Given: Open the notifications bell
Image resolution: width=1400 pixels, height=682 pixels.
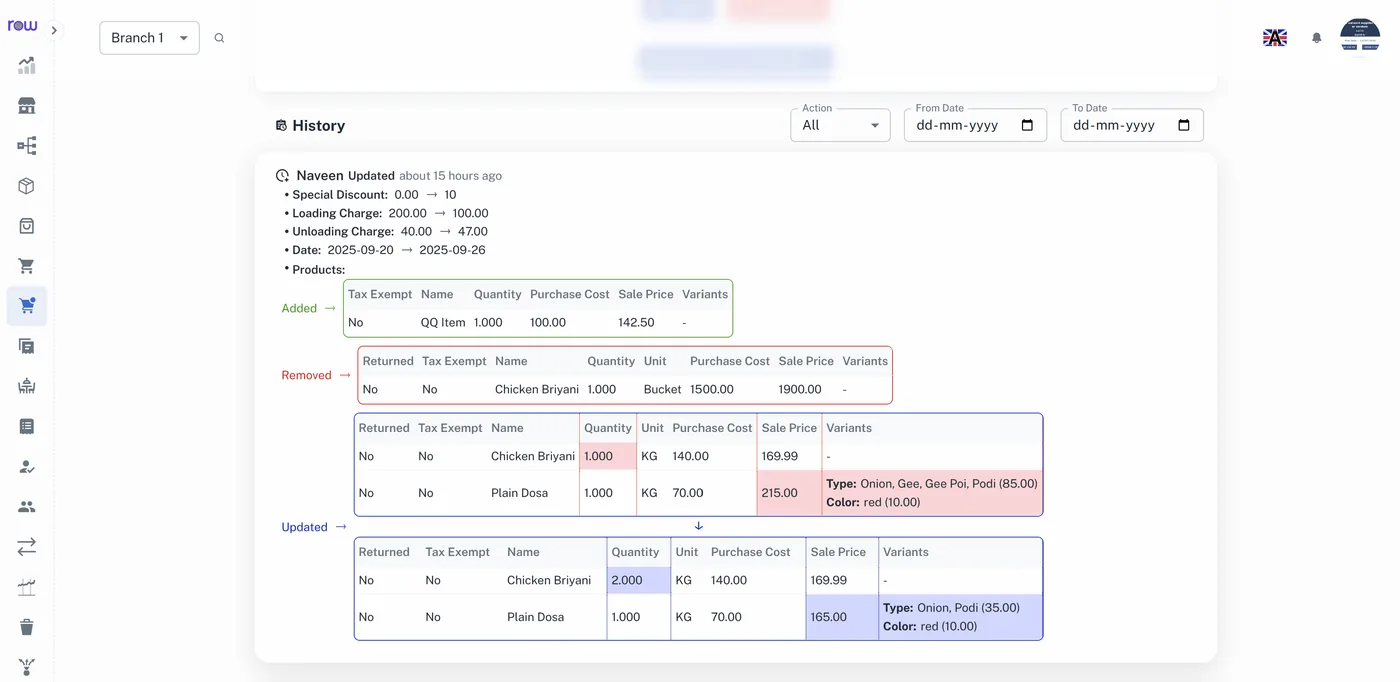Looking at the screenshot, I should 1317,38.
